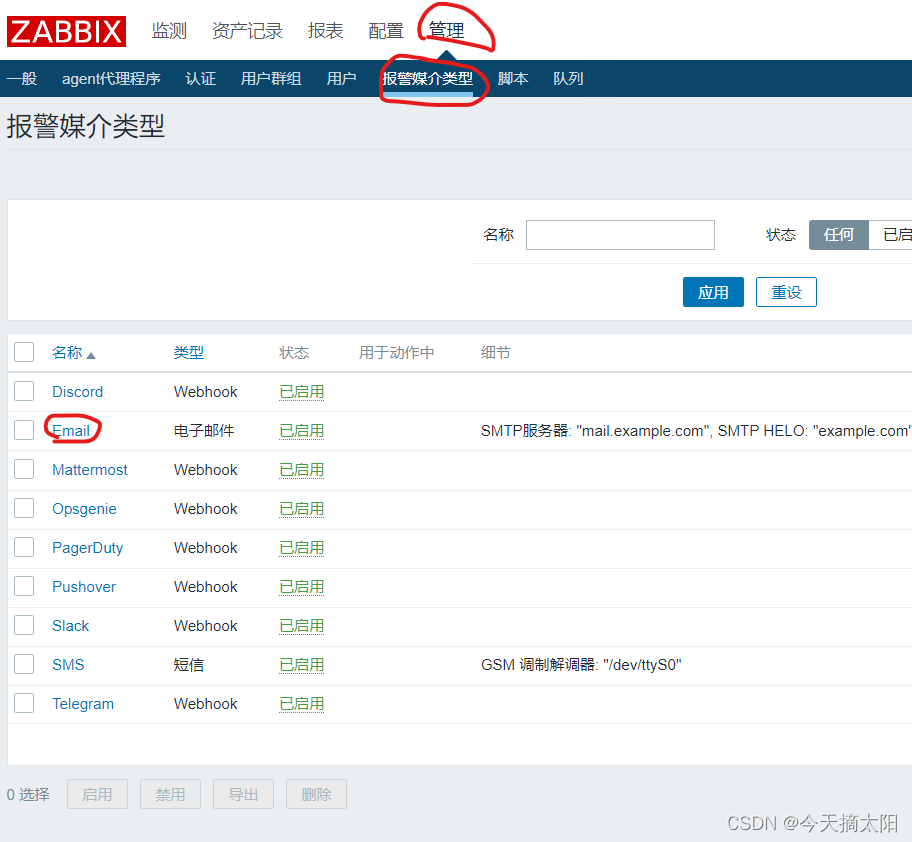
Task: Check the Telegram row checkbox
Action: (24, 702)
